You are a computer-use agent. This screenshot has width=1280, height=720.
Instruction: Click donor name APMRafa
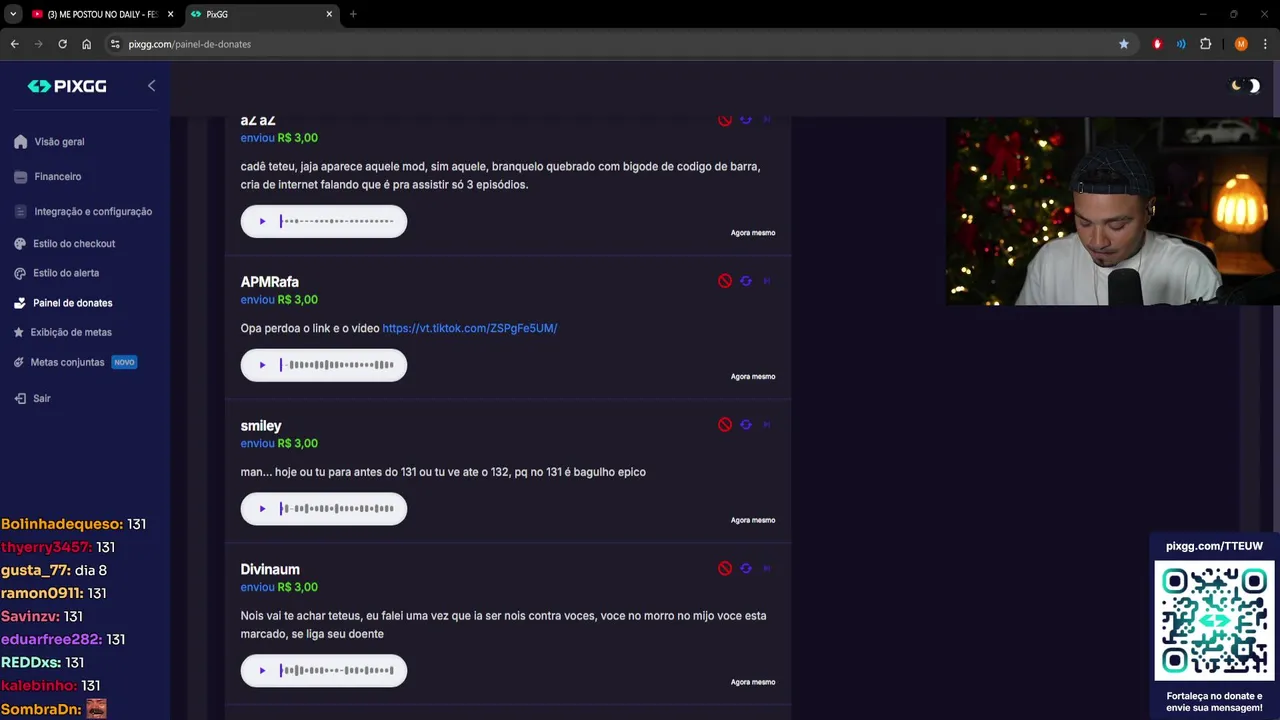tap(269, 282)
